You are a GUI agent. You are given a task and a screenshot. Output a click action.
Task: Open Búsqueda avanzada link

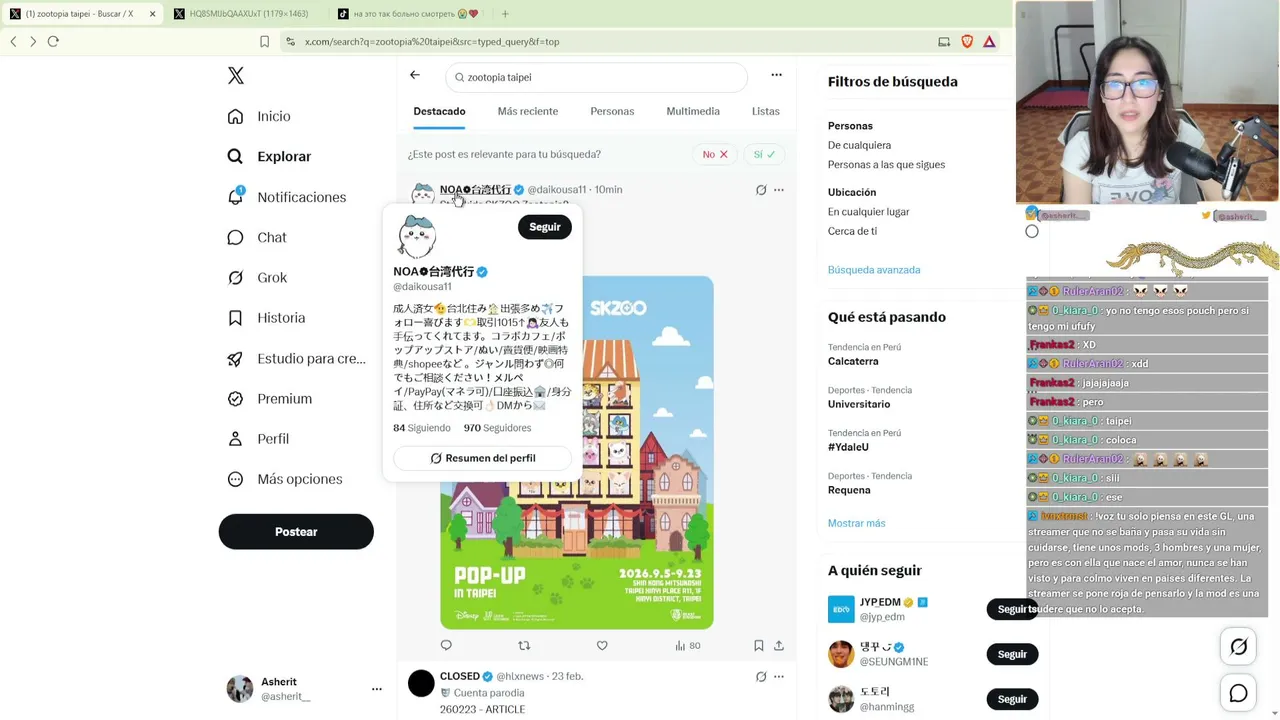click(x=874, y=270)
